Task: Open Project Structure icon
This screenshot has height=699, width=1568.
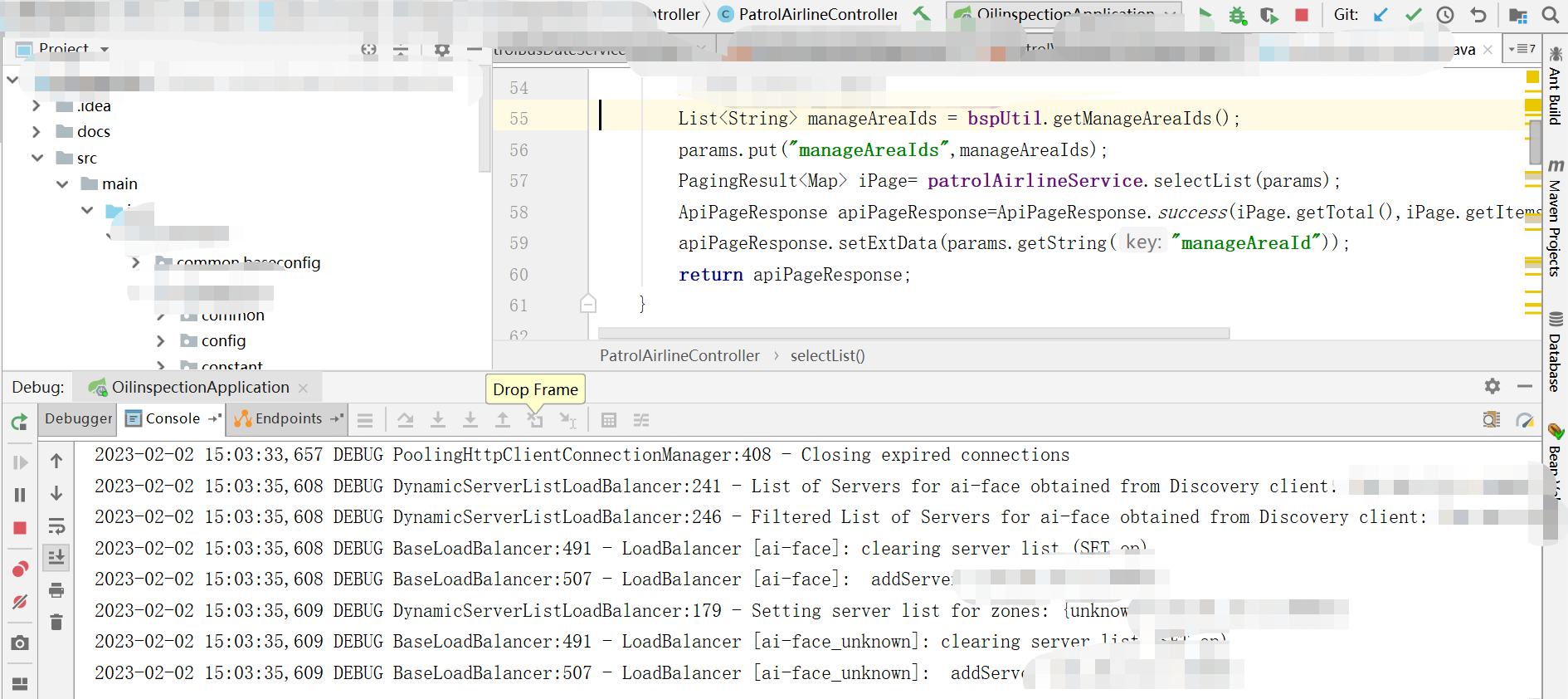Action: (1518, 15)
